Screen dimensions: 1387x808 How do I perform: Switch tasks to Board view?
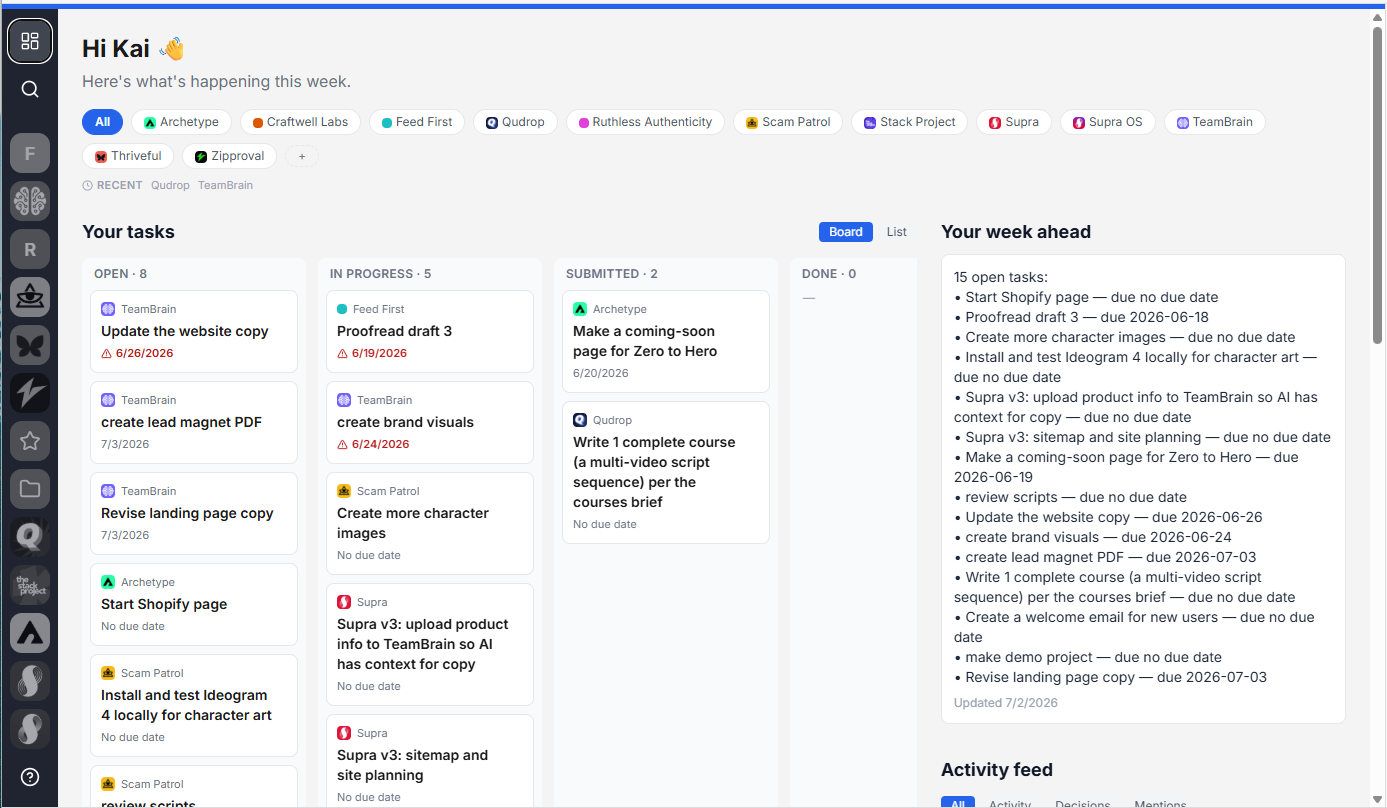[x=845, y=232]
